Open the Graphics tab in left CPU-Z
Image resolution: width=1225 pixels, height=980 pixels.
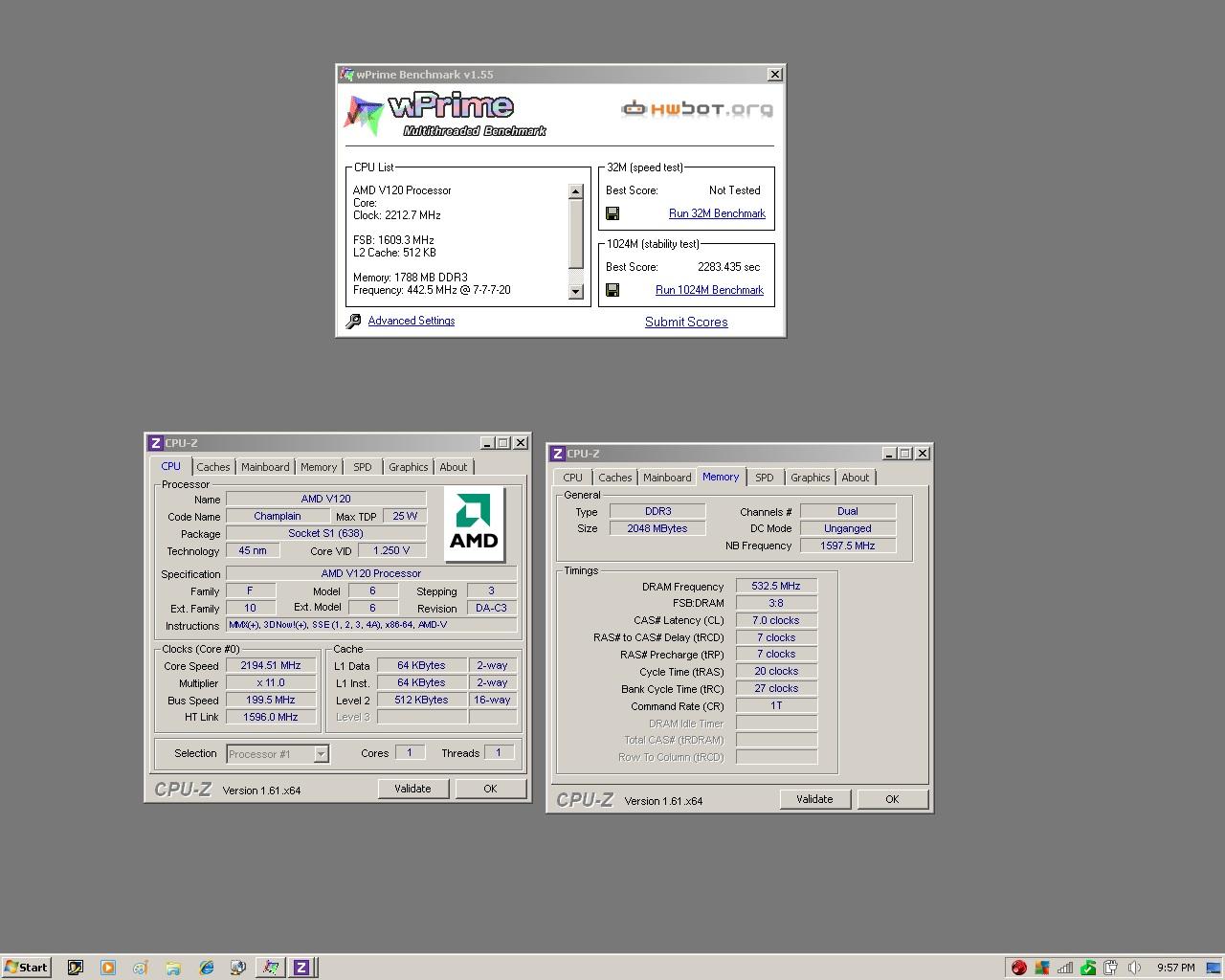point(409,467)
